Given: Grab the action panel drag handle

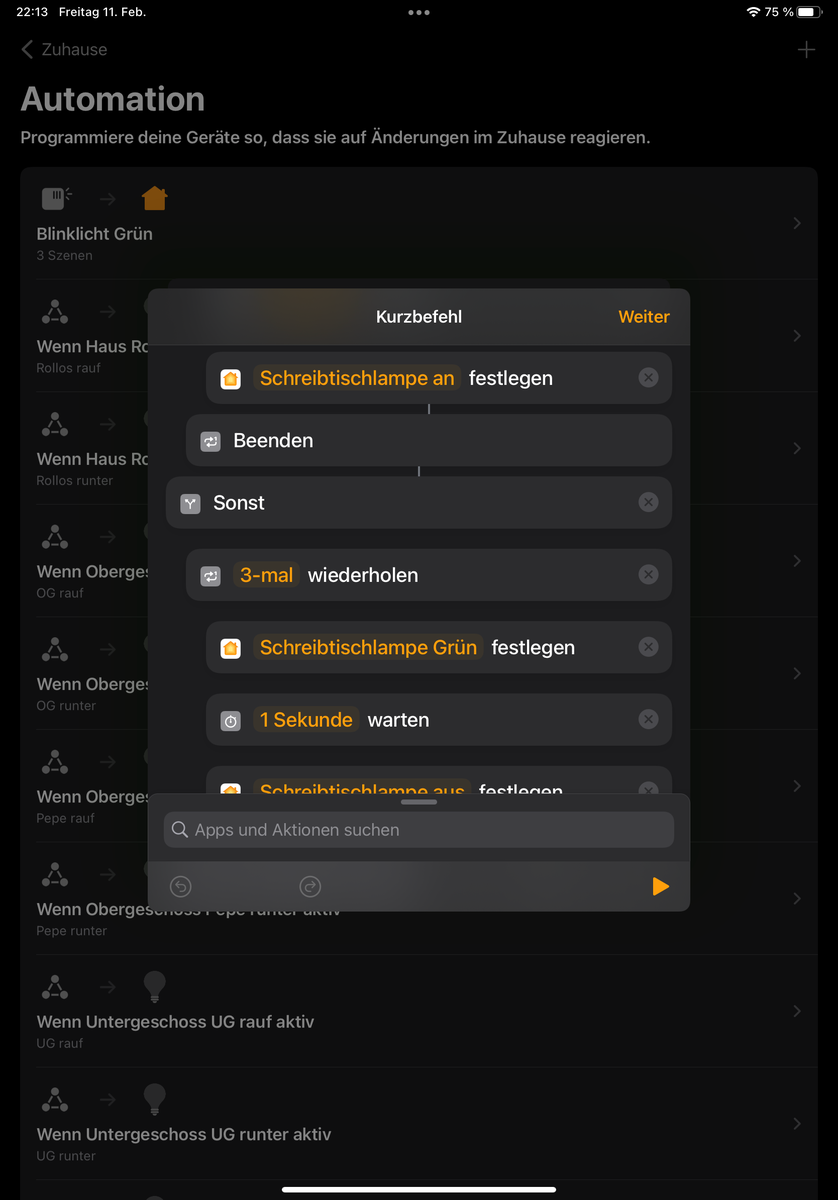Looking at the screenshot, I should click(x=418, y=802).
